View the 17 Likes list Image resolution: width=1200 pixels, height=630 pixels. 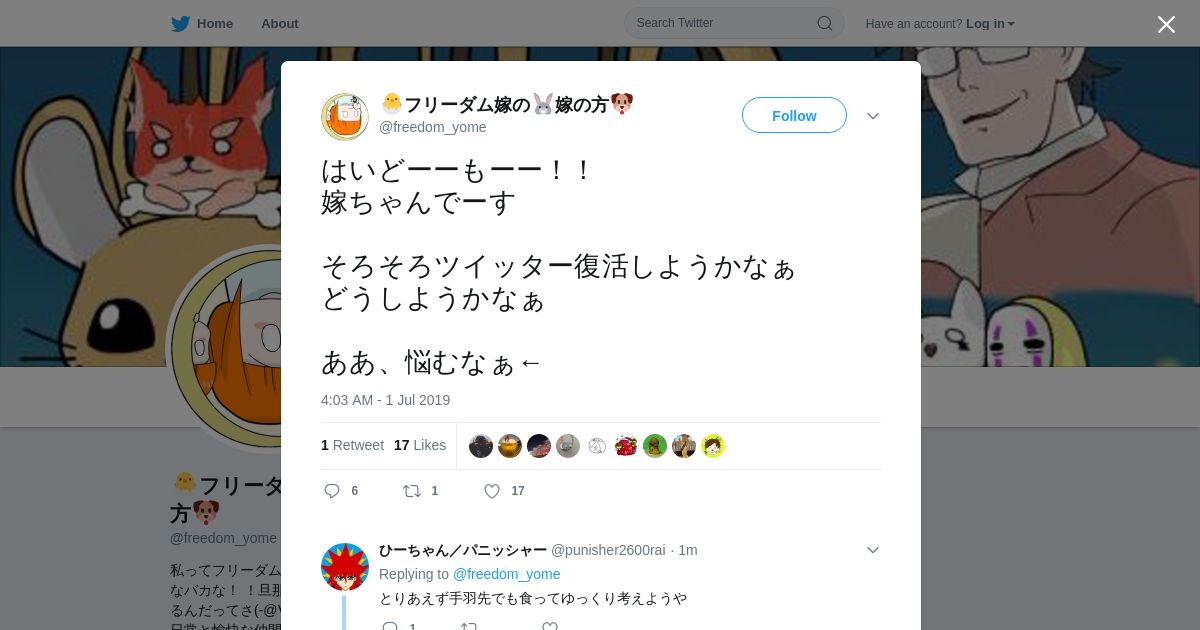point(420,445)
